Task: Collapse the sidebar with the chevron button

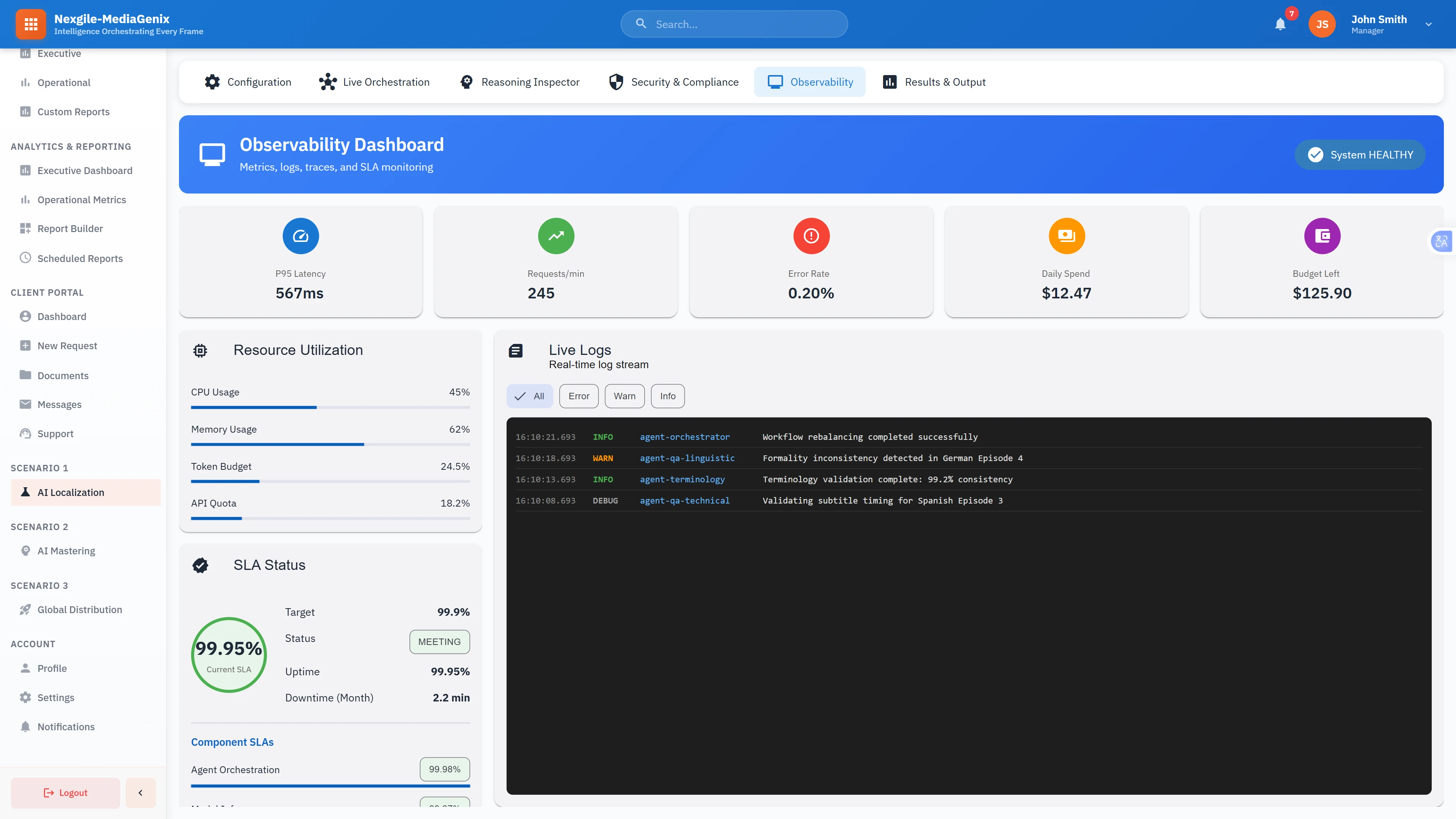Action: click(x=140, y=792)
